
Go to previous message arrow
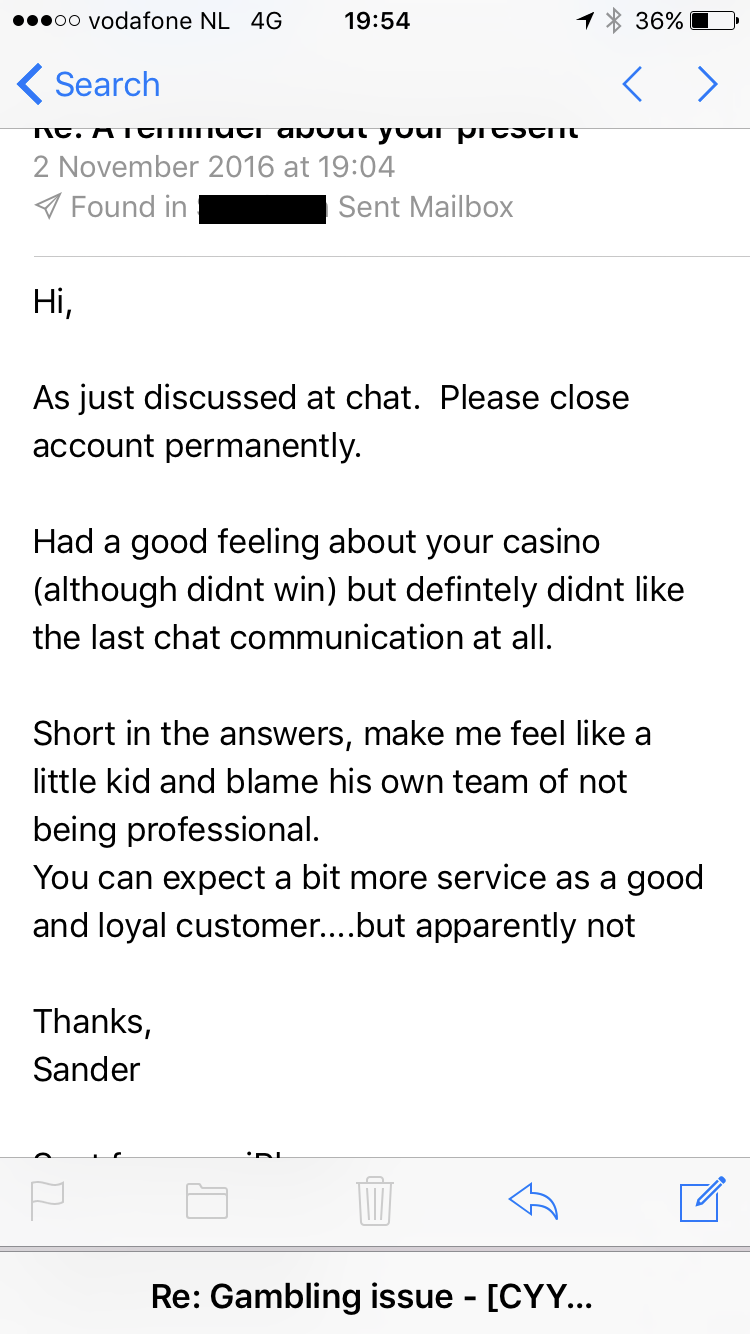[632, 85]
